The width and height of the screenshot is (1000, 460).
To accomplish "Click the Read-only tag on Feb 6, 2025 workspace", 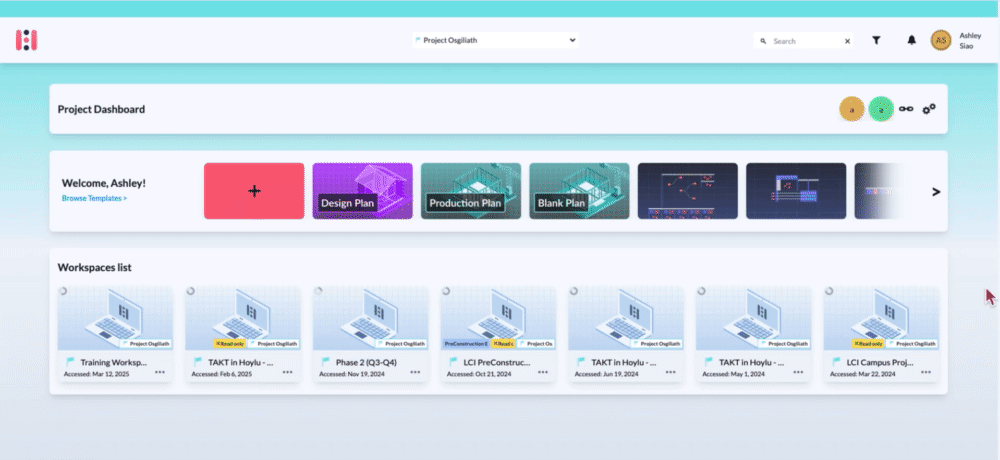I will click(x=230, y=343).
